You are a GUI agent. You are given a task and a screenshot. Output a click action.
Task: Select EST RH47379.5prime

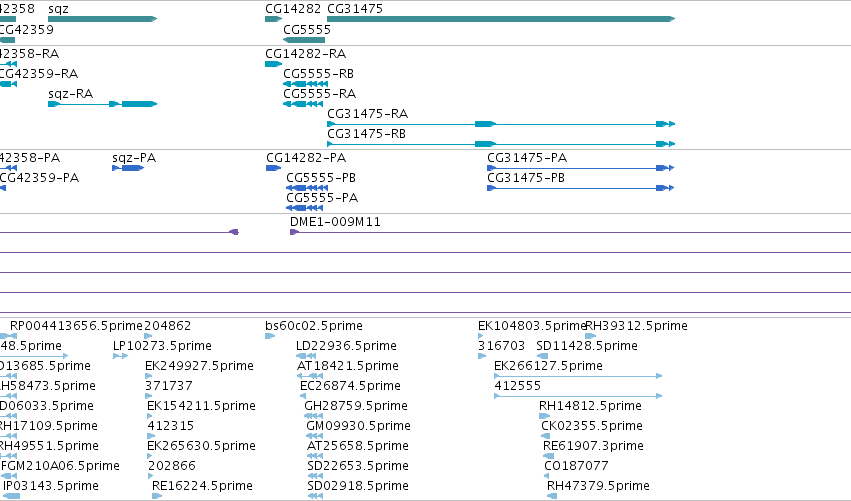(598, 486)
